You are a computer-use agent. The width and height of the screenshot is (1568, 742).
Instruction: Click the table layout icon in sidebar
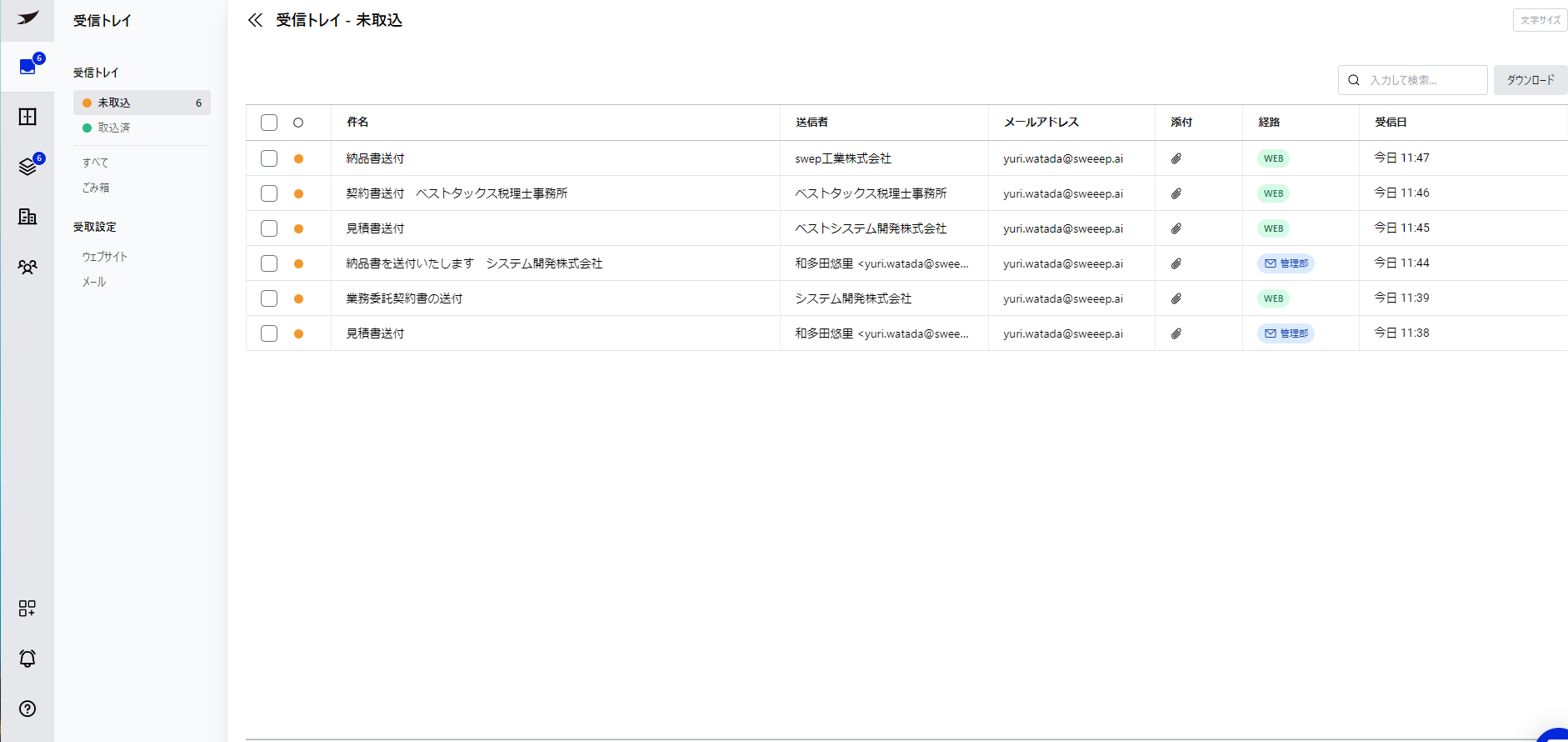pyautogui.click(x=27, y=117)
